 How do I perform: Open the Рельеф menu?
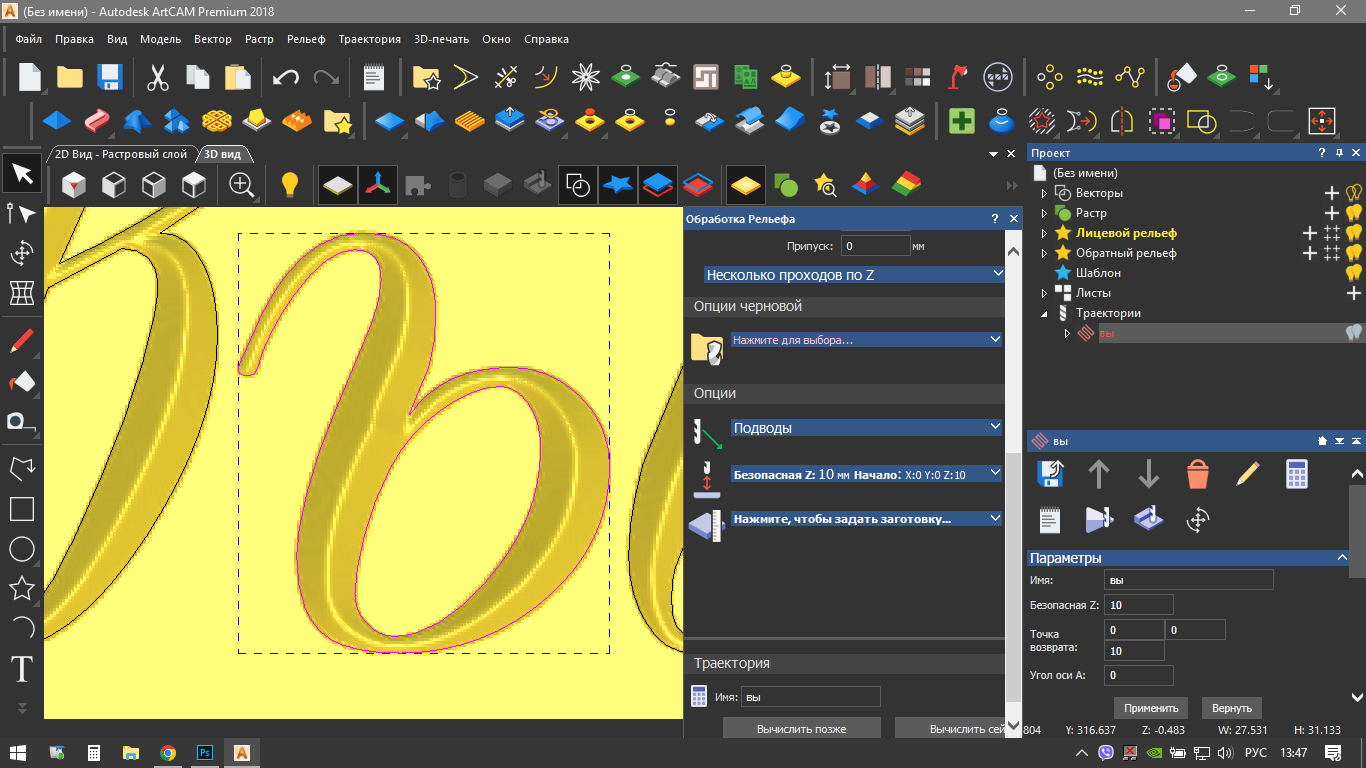[306, 39]
